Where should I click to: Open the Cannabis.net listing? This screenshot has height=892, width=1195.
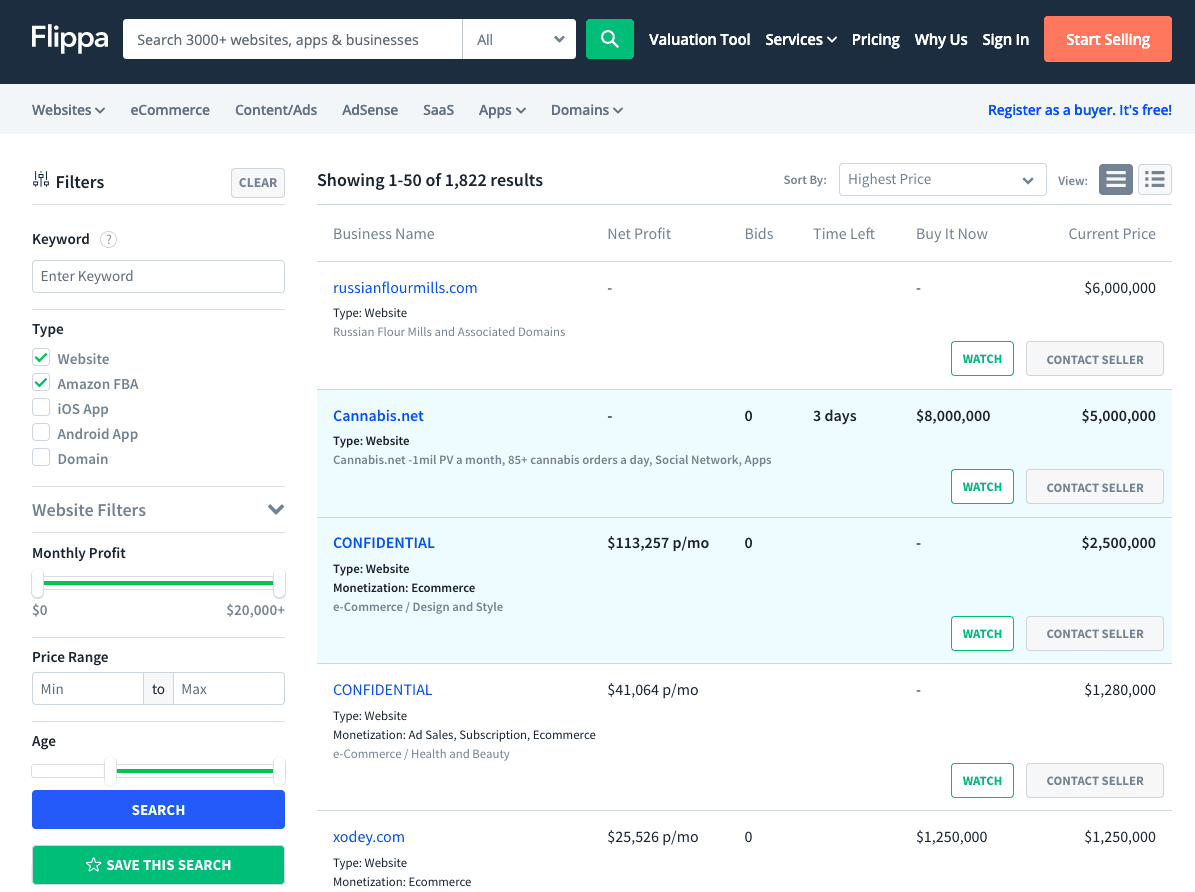[x=378, y=416]
